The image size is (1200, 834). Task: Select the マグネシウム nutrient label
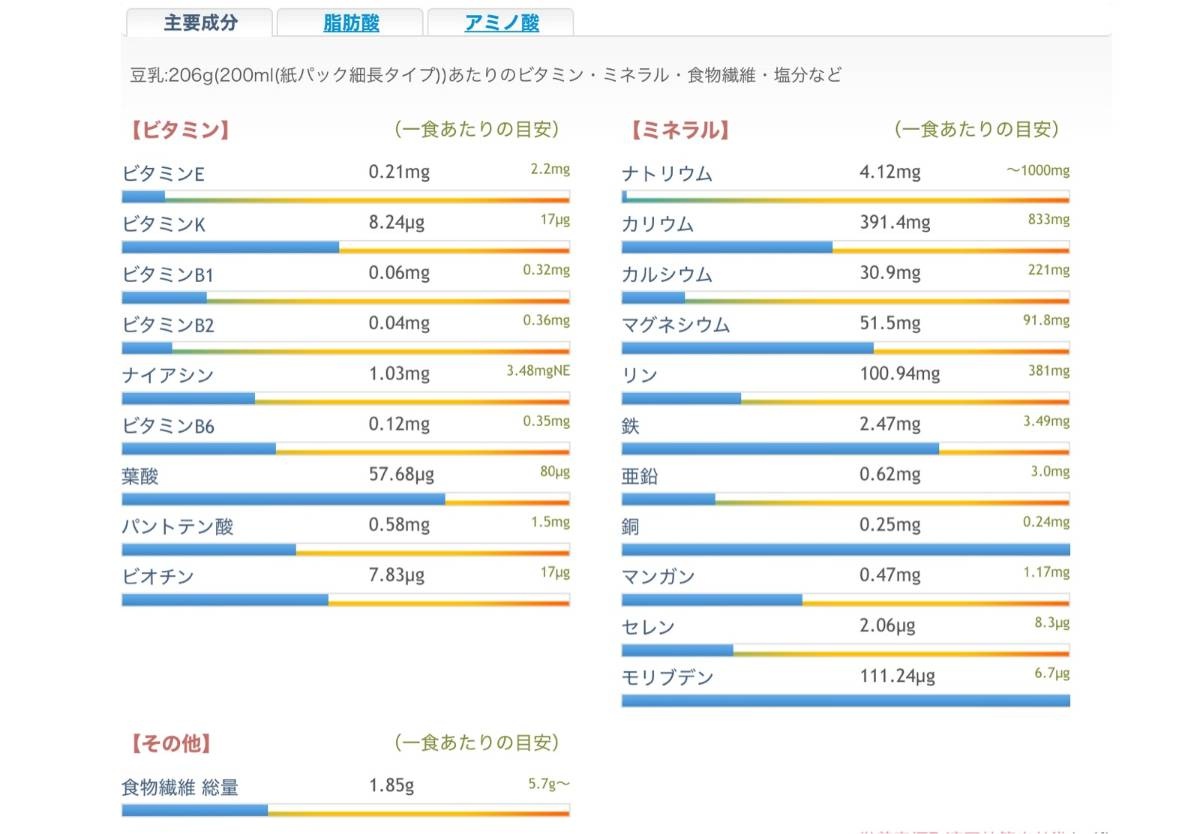[x=676, y=325]
